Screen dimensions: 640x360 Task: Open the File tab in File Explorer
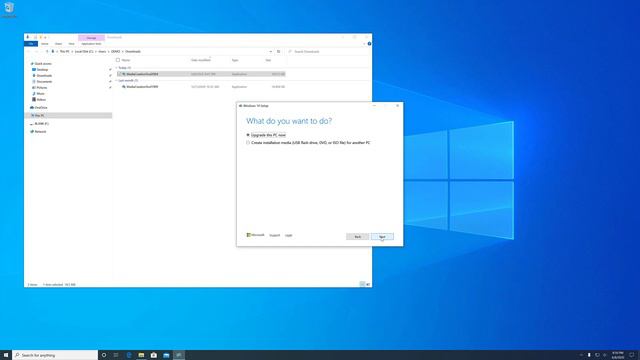31,44
